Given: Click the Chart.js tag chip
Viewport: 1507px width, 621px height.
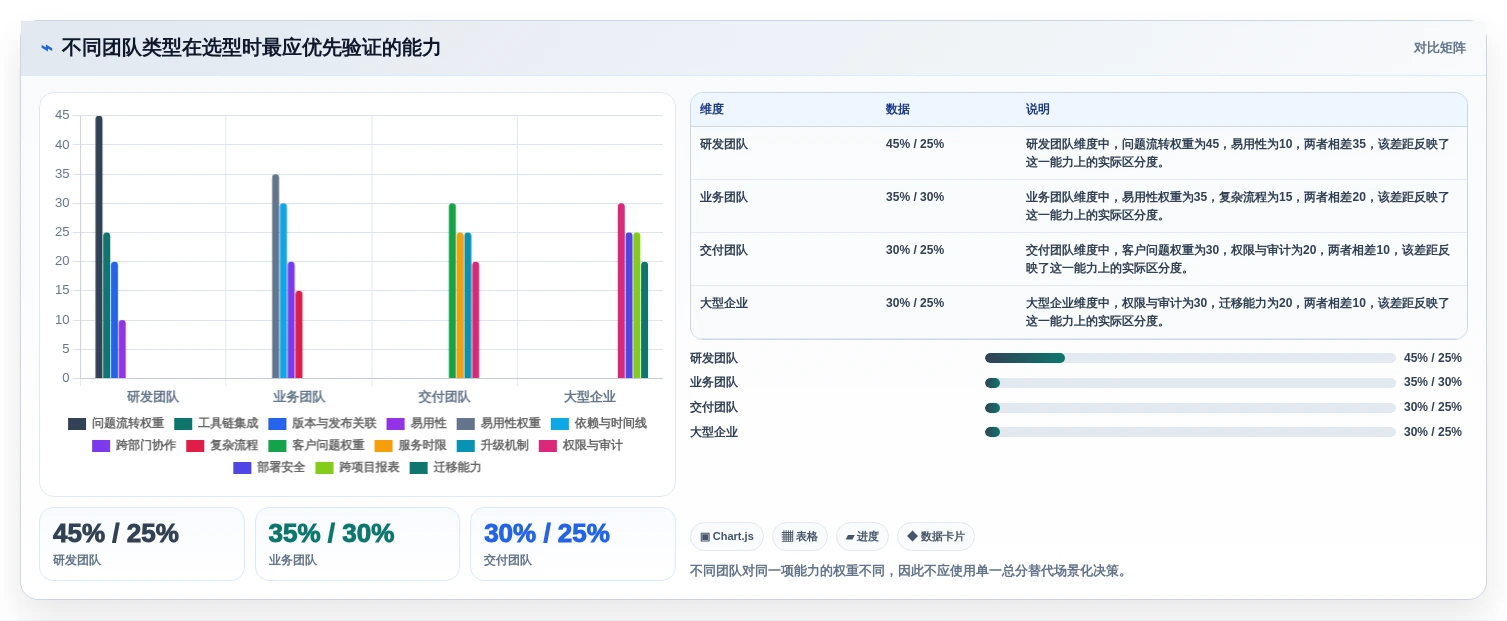Looking at the screenshot, I should pos(727,537).
